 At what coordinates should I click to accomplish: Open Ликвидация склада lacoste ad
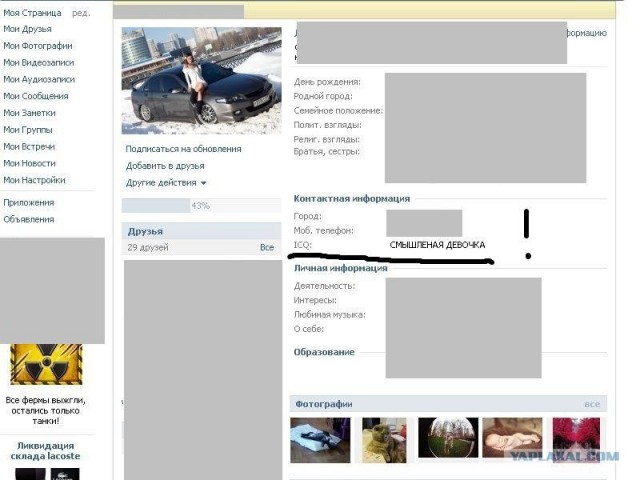(x=46, y=451)
